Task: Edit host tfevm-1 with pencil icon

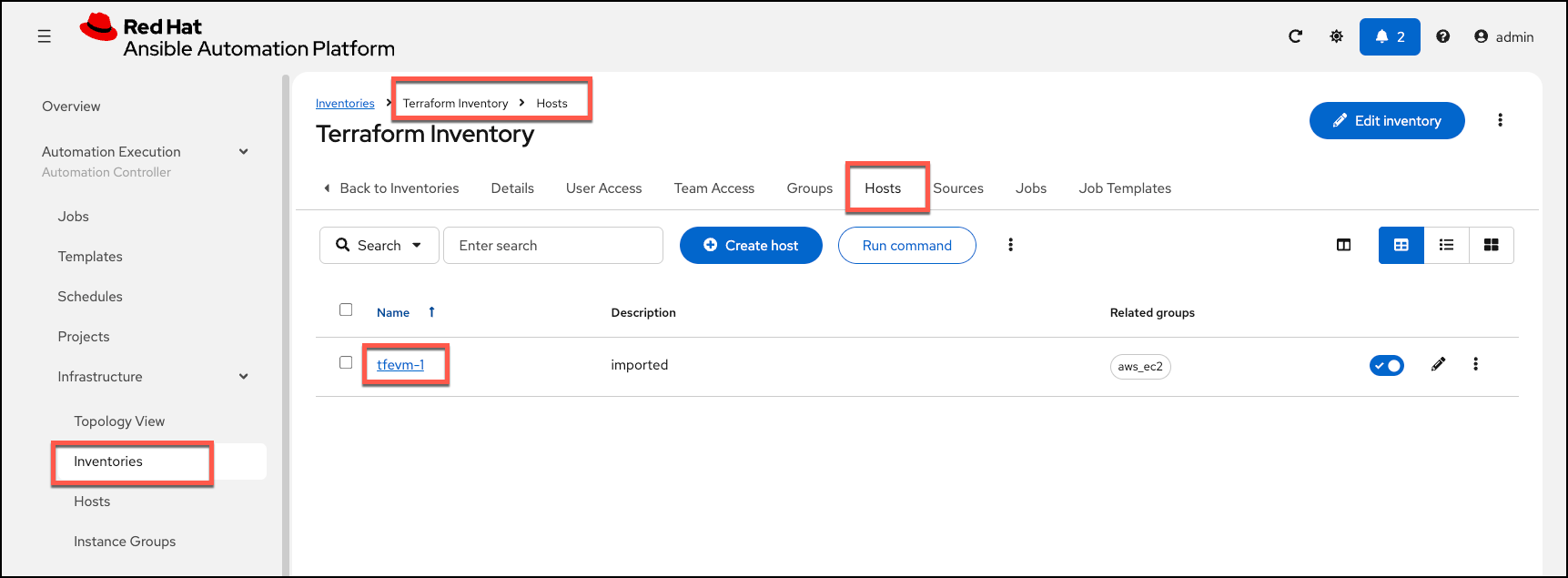Action: (x=1438, y=364)
